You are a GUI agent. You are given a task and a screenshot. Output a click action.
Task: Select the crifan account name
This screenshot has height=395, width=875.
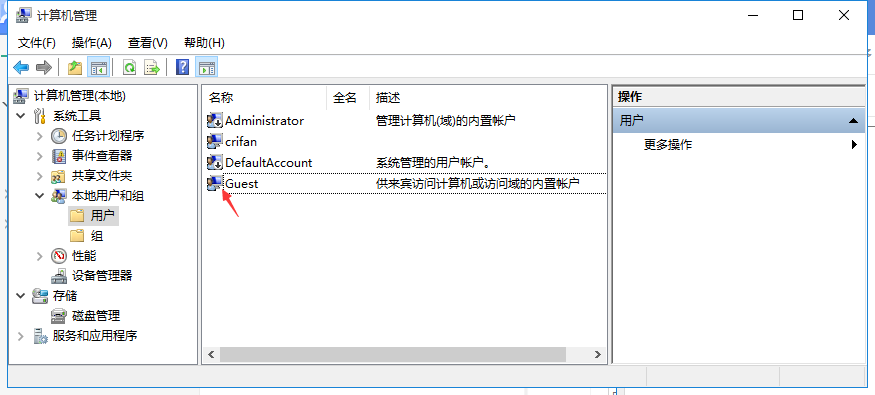[x=241, y=142]
